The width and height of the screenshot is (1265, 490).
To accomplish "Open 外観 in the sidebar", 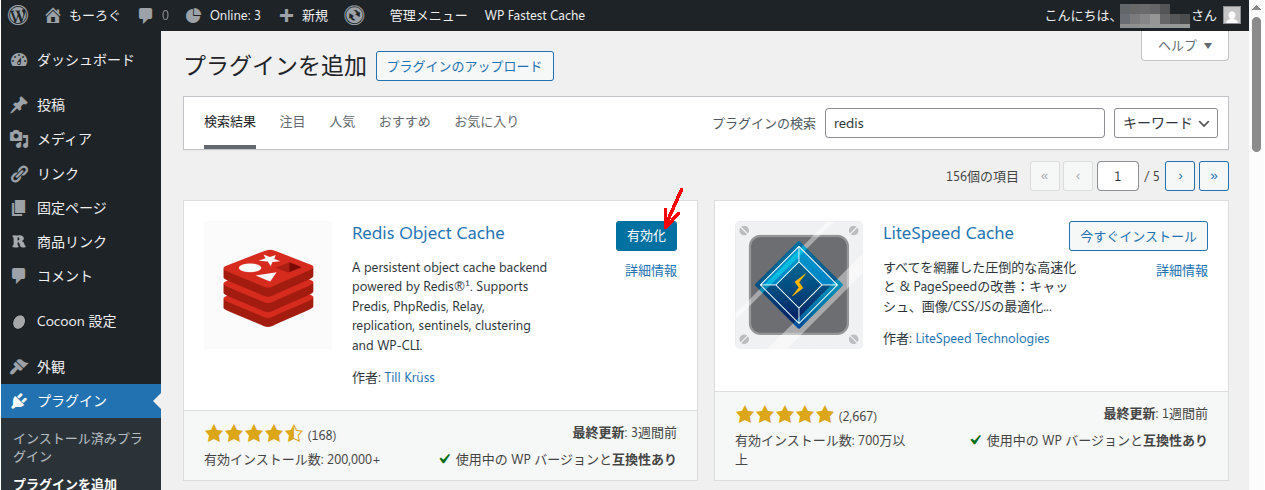I will [80, 366].
